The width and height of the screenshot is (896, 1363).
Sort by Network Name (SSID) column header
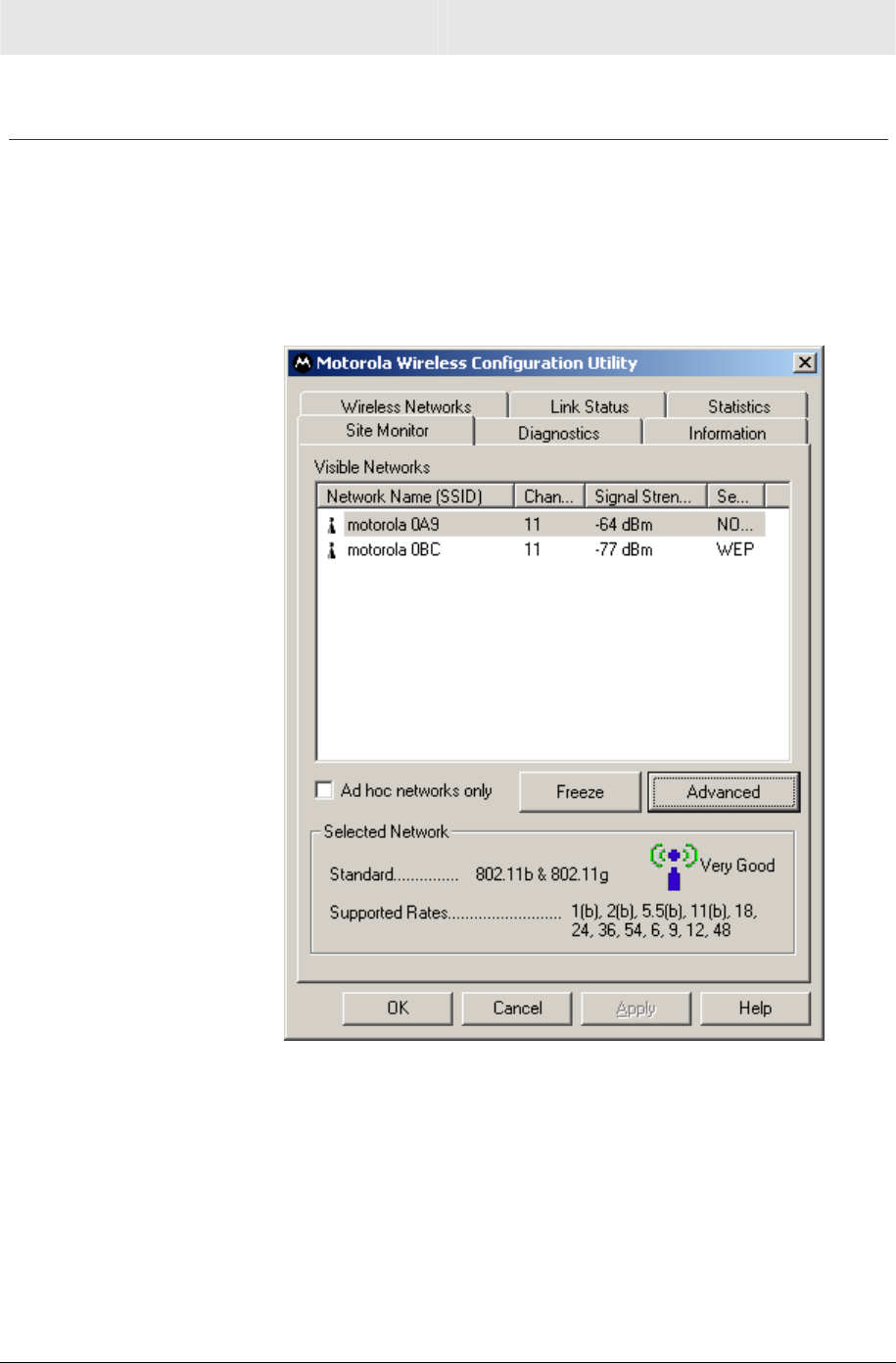416,496
